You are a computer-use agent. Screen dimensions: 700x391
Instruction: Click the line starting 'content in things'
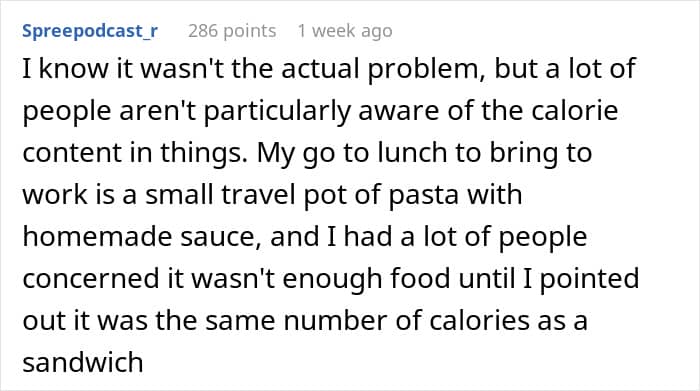307,154
